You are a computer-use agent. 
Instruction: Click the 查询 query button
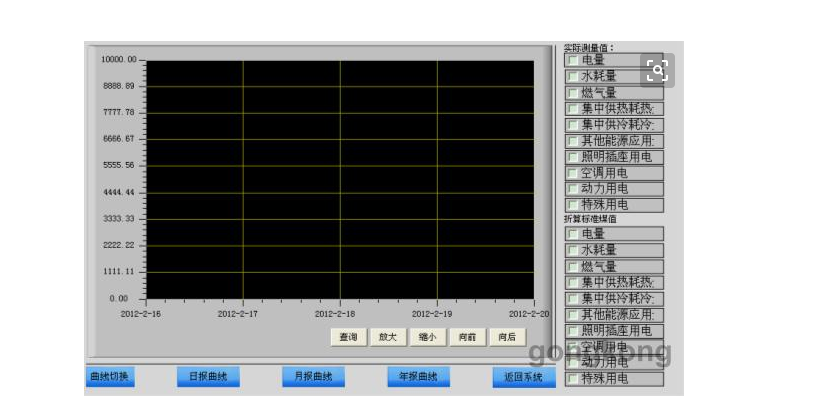[x=348, y=337]
